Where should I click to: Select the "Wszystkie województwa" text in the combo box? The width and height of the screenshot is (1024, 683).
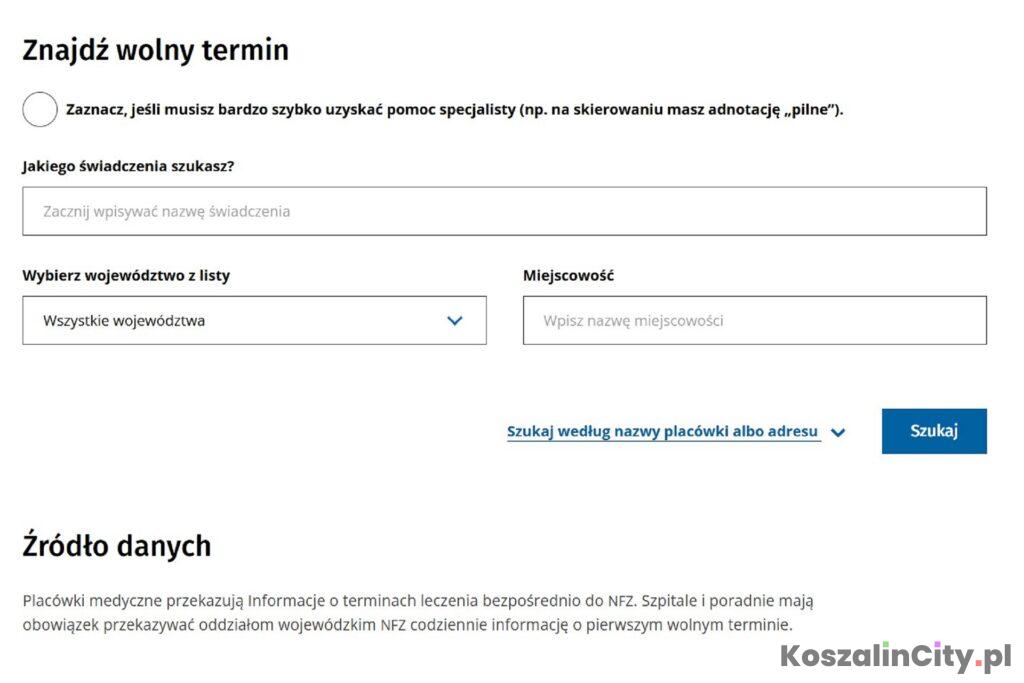(124, 321)
